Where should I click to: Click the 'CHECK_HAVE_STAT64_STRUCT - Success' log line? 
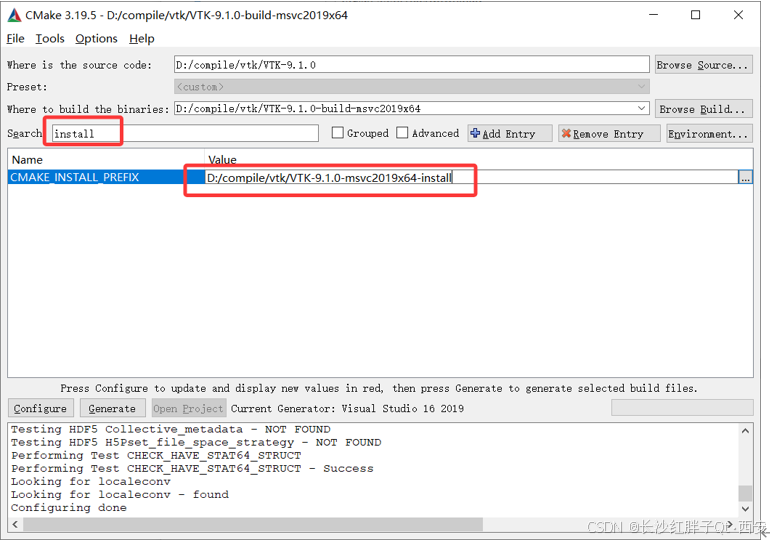pos(192,468)
